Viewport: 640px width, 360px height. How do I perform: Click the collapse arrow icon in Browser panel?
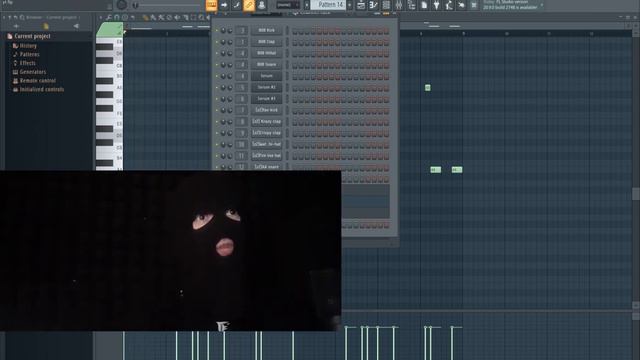coord(76,26)
